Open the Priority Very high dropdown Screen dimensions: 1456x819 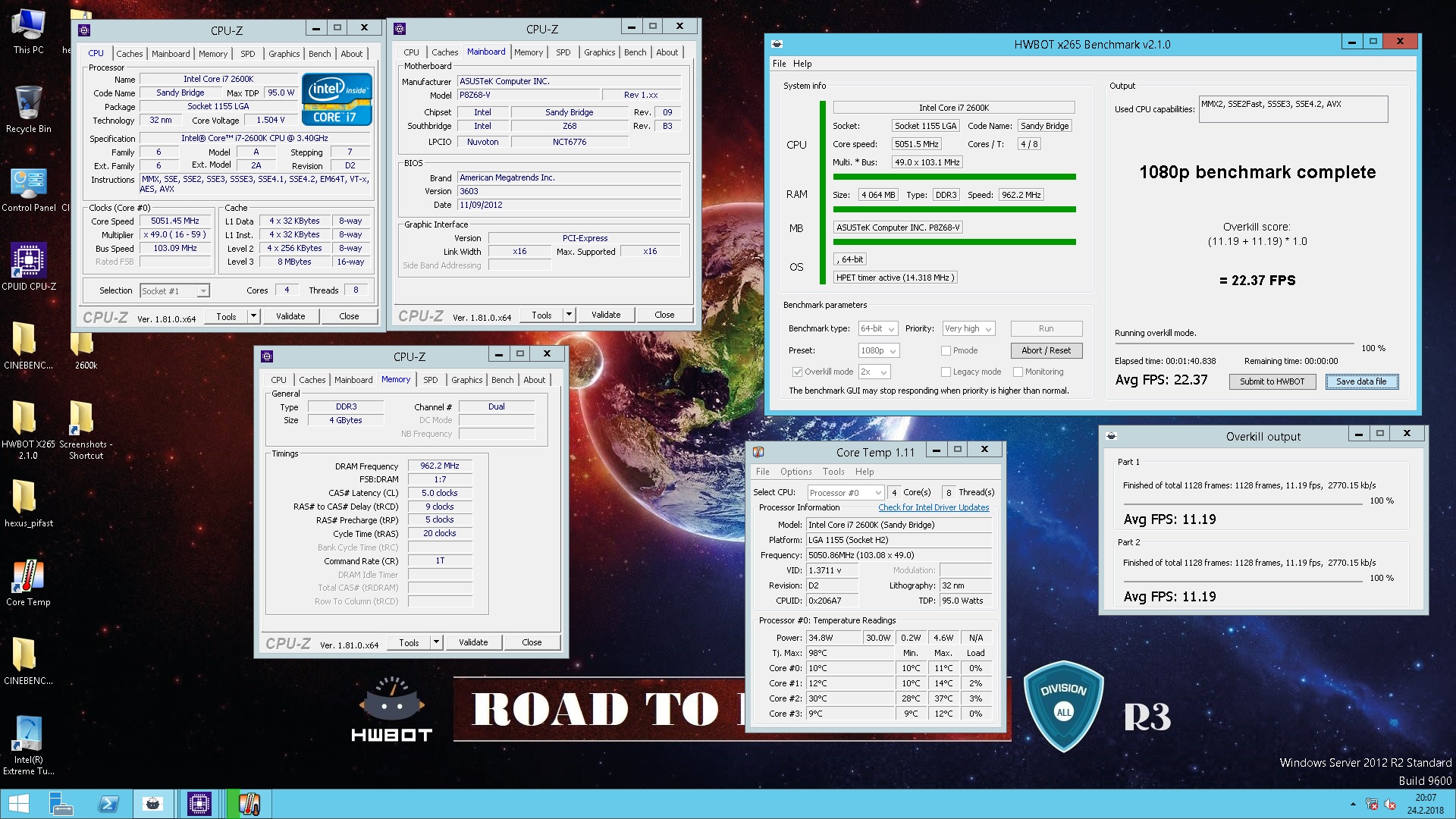pyautogui.click(x=968, y=328)
